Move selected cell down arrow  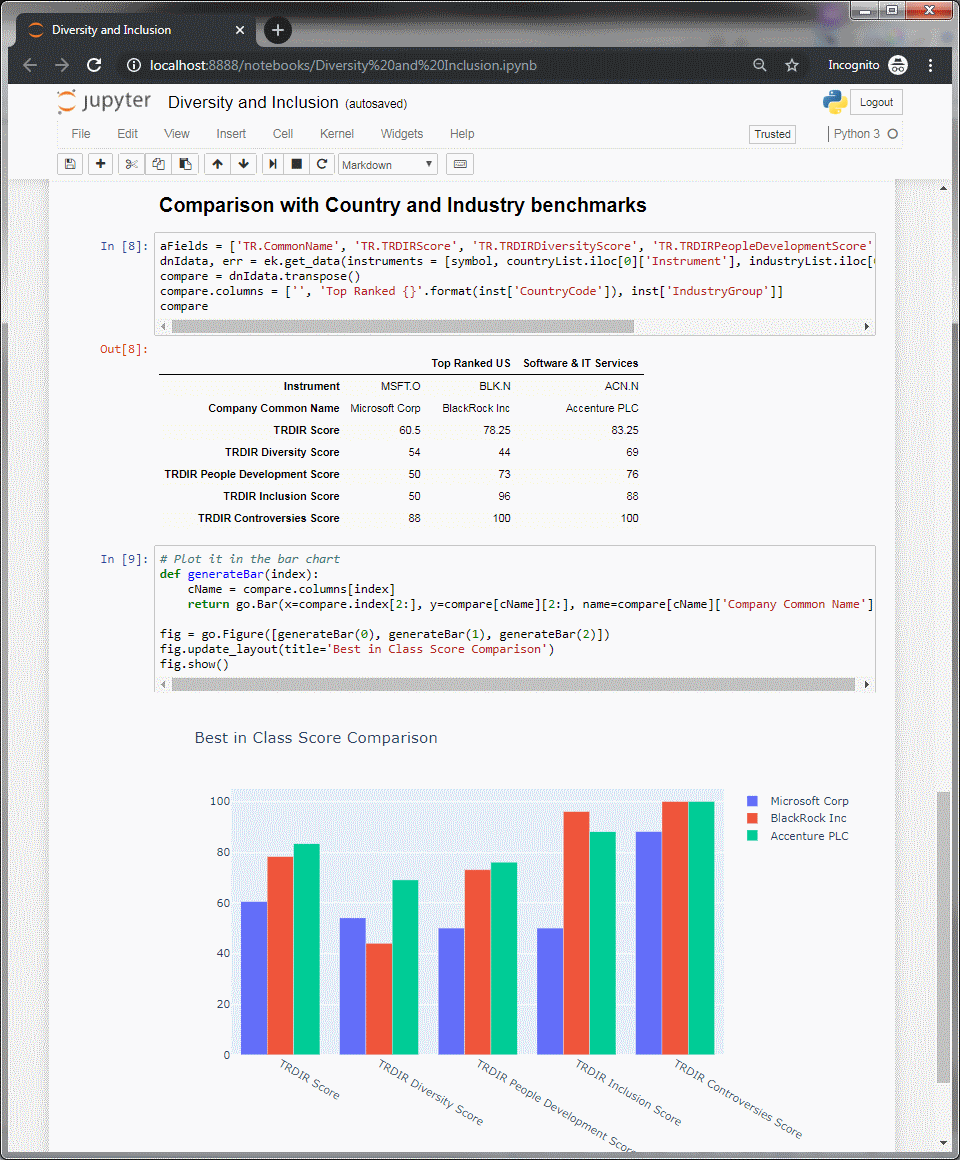pyautogui.click(x=243, y=164)
